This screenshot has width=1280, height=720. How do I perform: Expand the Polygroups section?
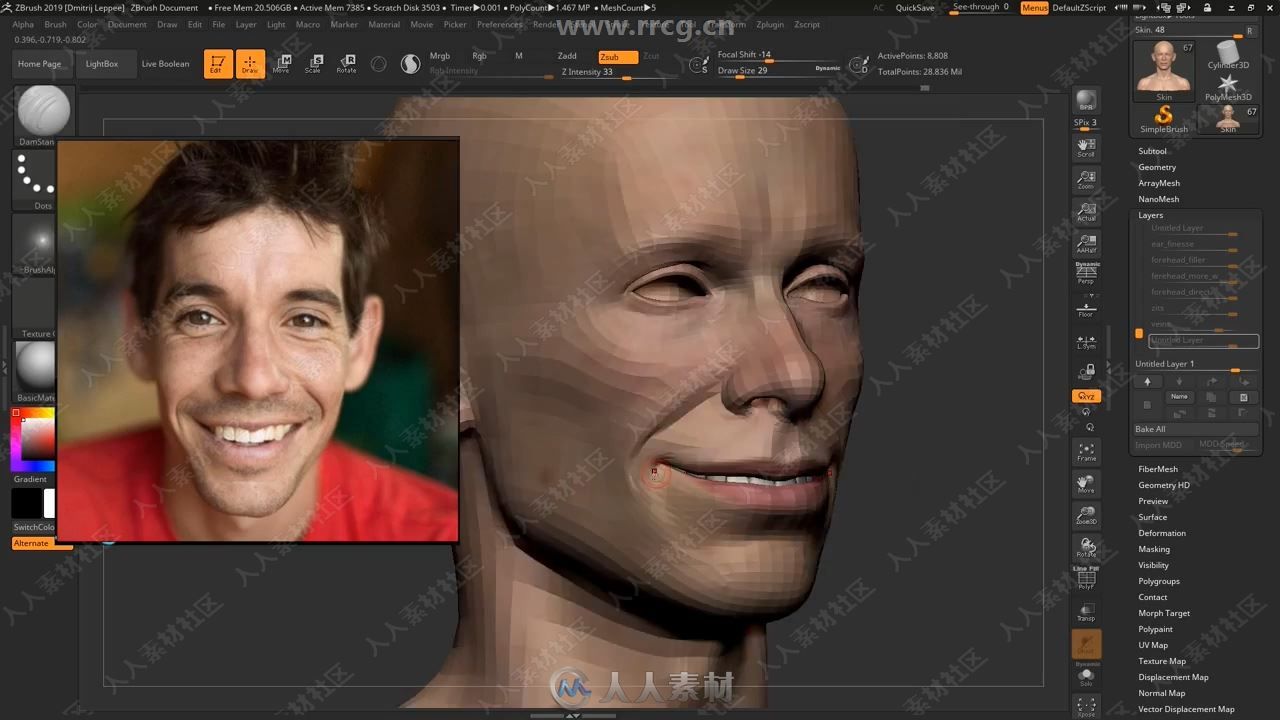tap(1159, 581)
